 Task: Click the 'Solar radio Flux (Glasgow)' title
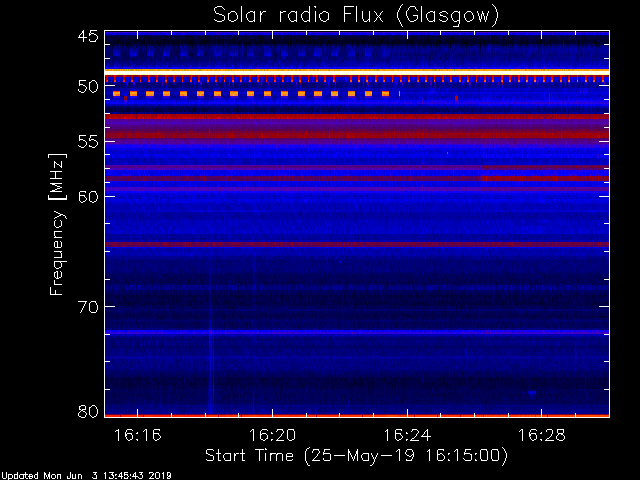pos(356,16)
